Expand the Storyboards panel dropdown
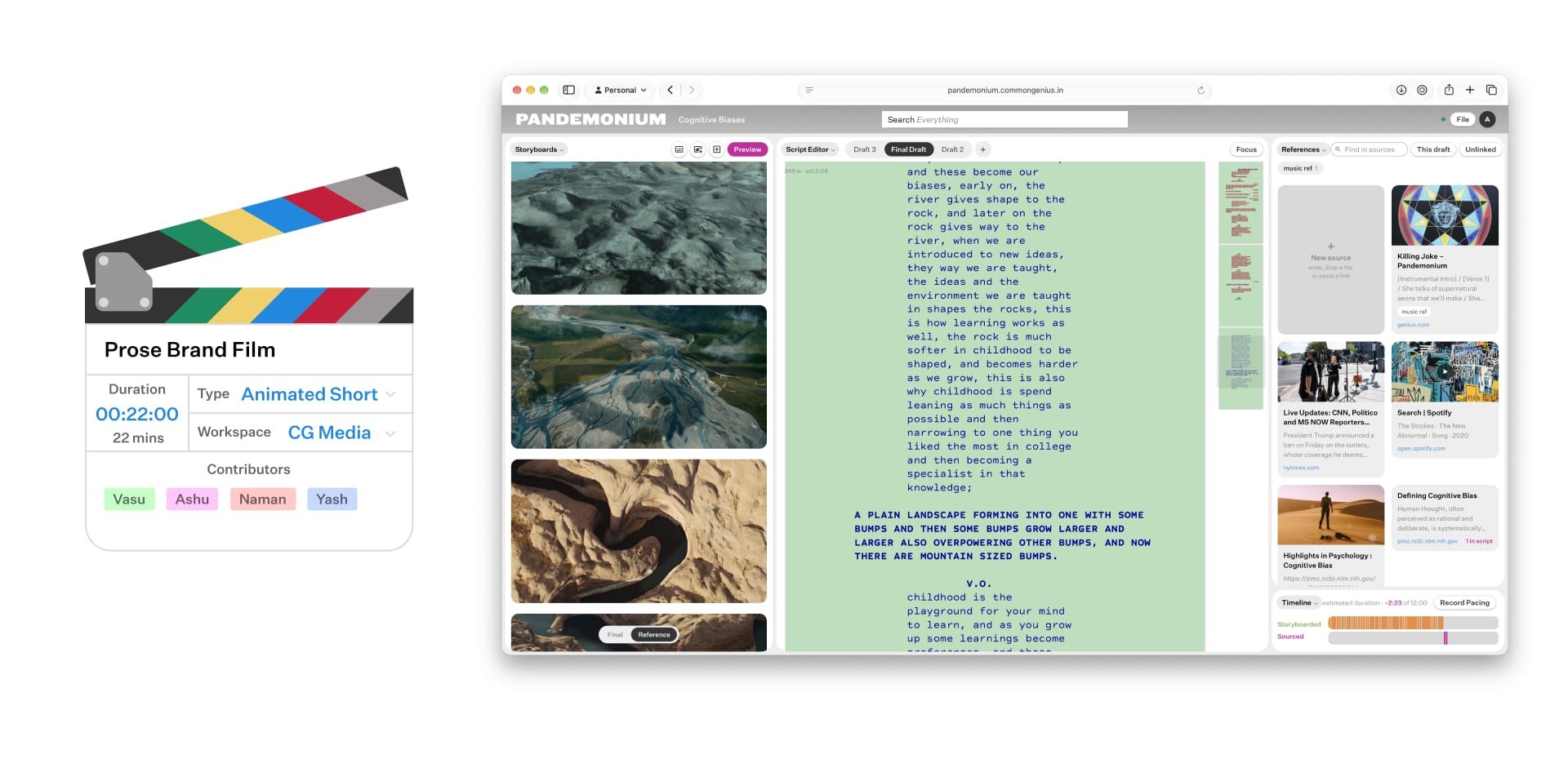Viewport: 1568px width, 777px height. point(539,149)
